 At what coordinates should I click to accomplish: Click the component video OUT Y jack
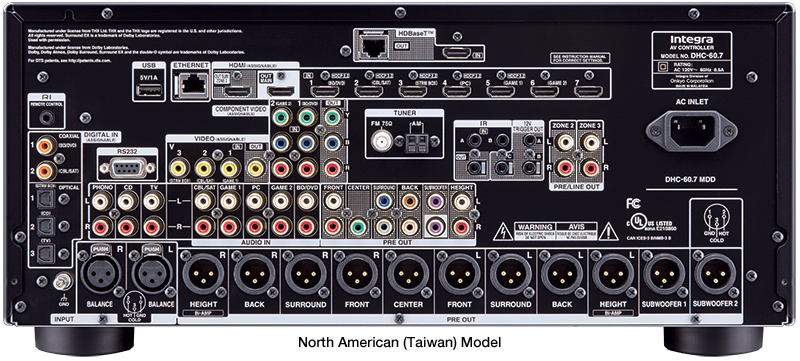333,117
